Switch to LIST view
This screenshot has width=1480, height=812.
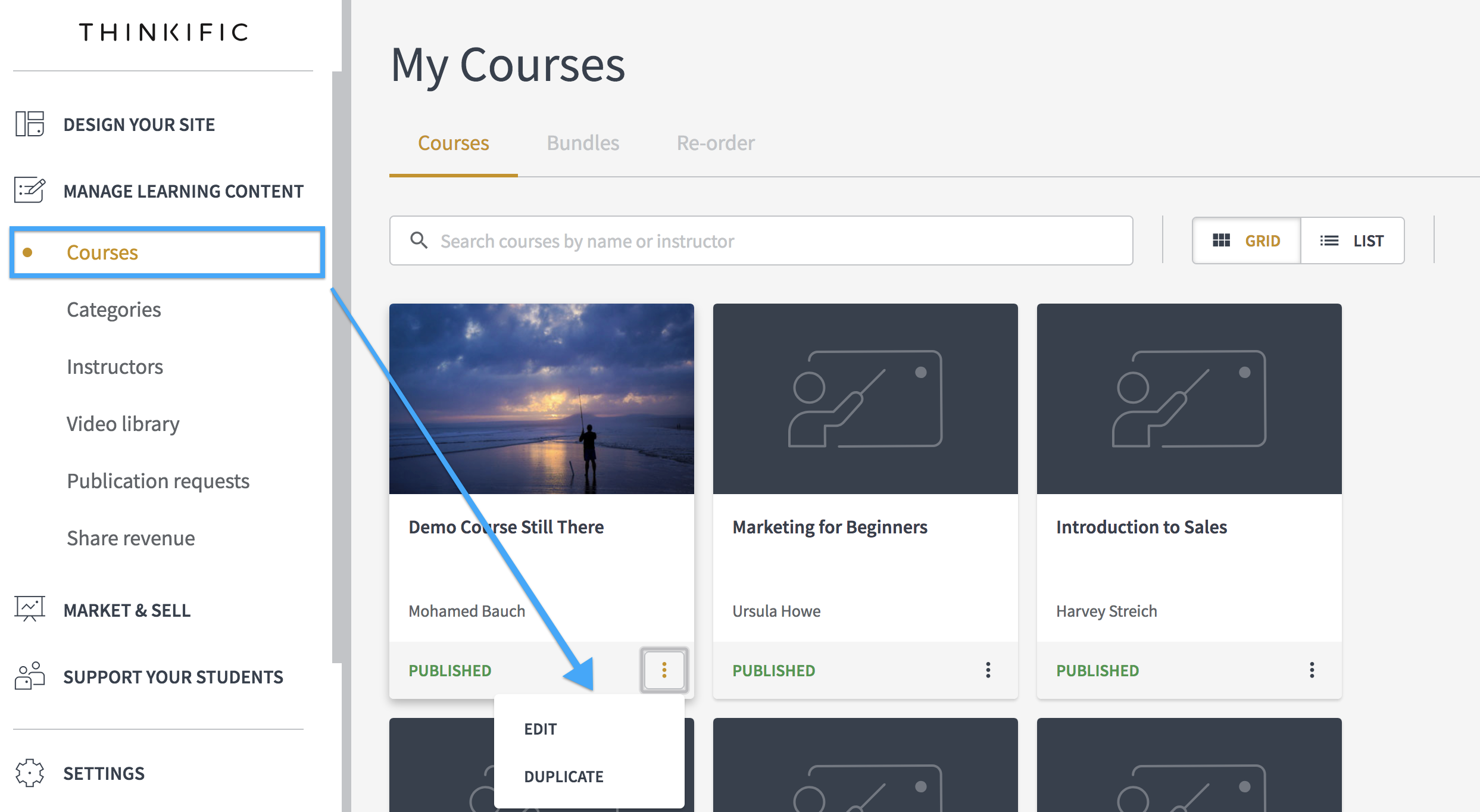[1353, 241]
